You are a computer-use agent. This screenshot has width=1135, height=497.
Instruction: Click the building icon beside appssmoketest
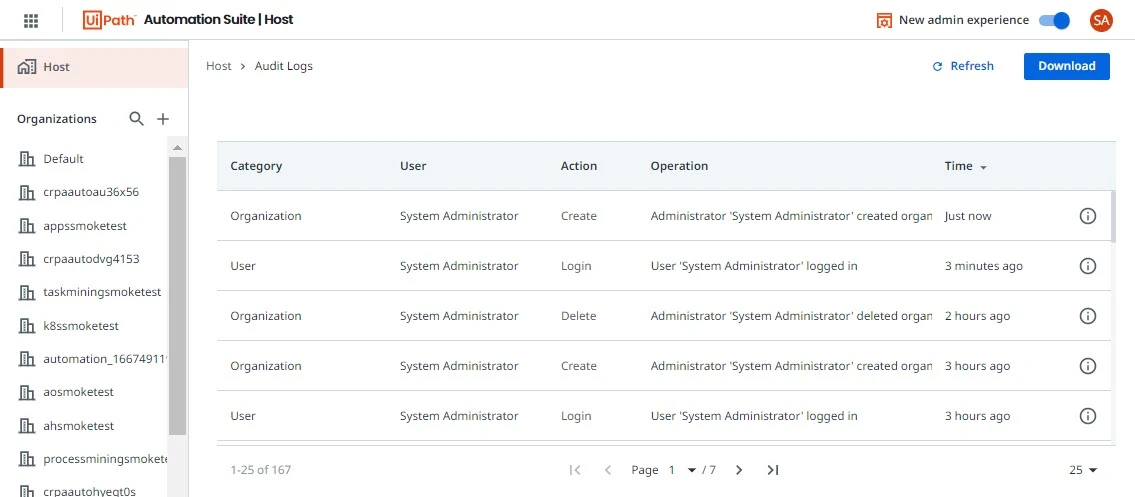[x=26, y=226]
